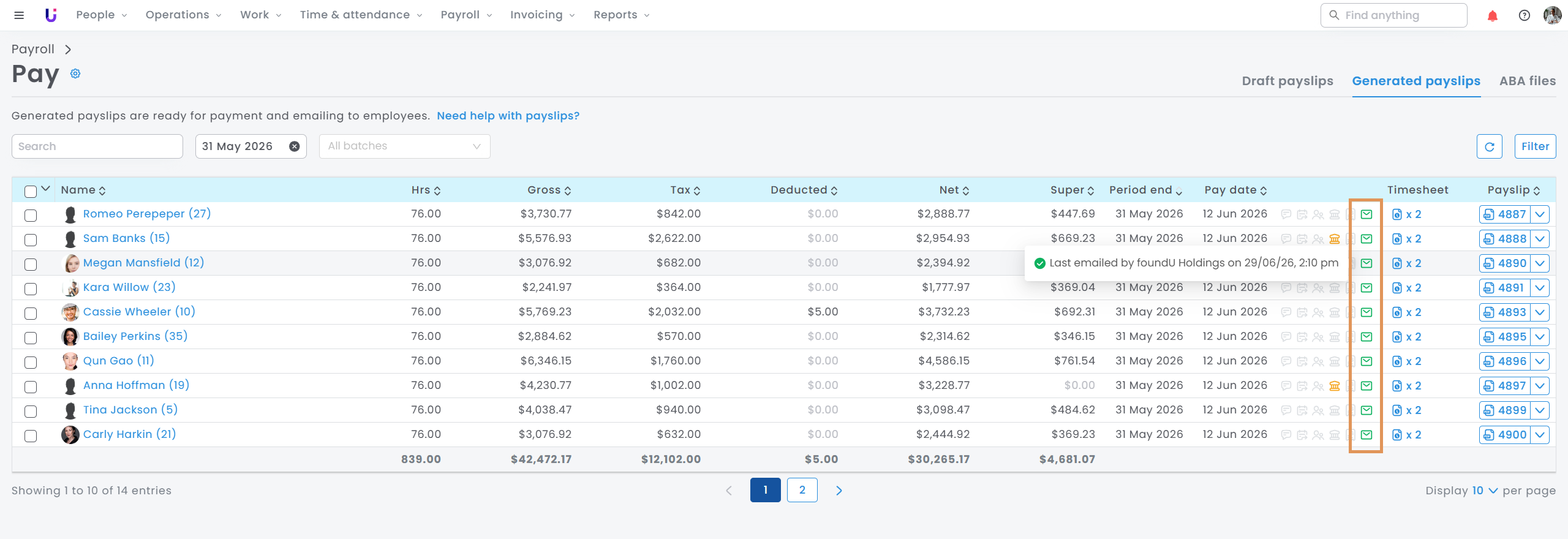Clear the 31 May 2026 date filter

(295, 146)
